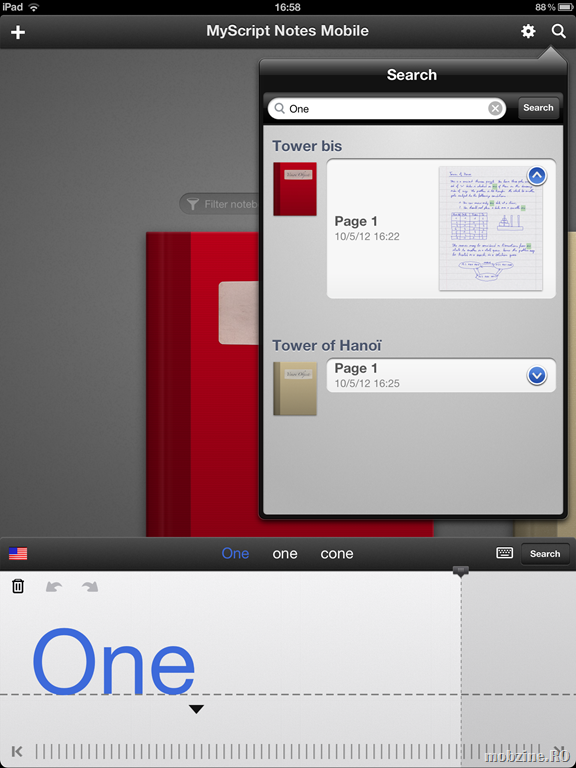Select the highlighted 'One' candidate
576x768 pixels.
(235, 553)
